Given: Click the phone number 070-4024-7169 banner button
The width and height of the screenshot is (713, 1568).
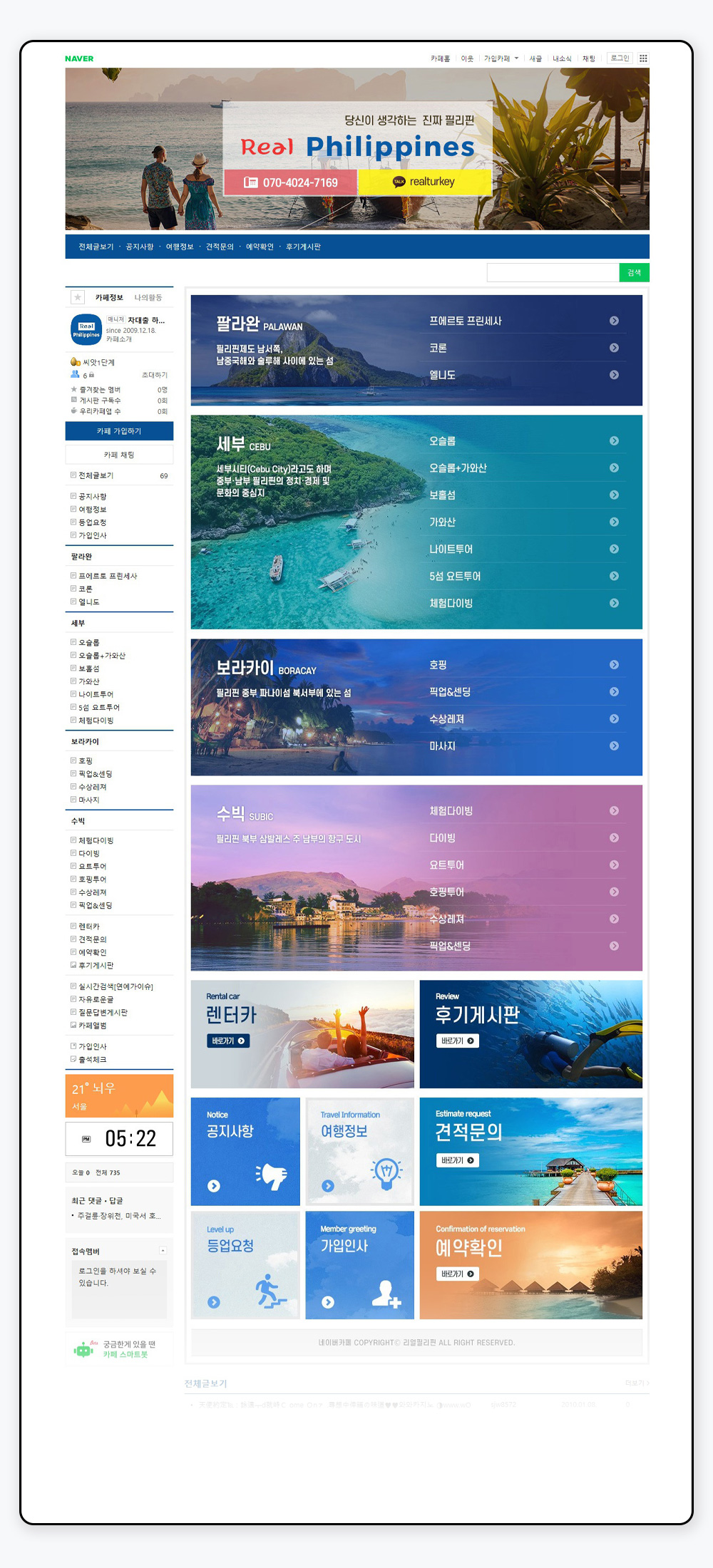Looking at the screenshot, I should (x=290, y=182).
